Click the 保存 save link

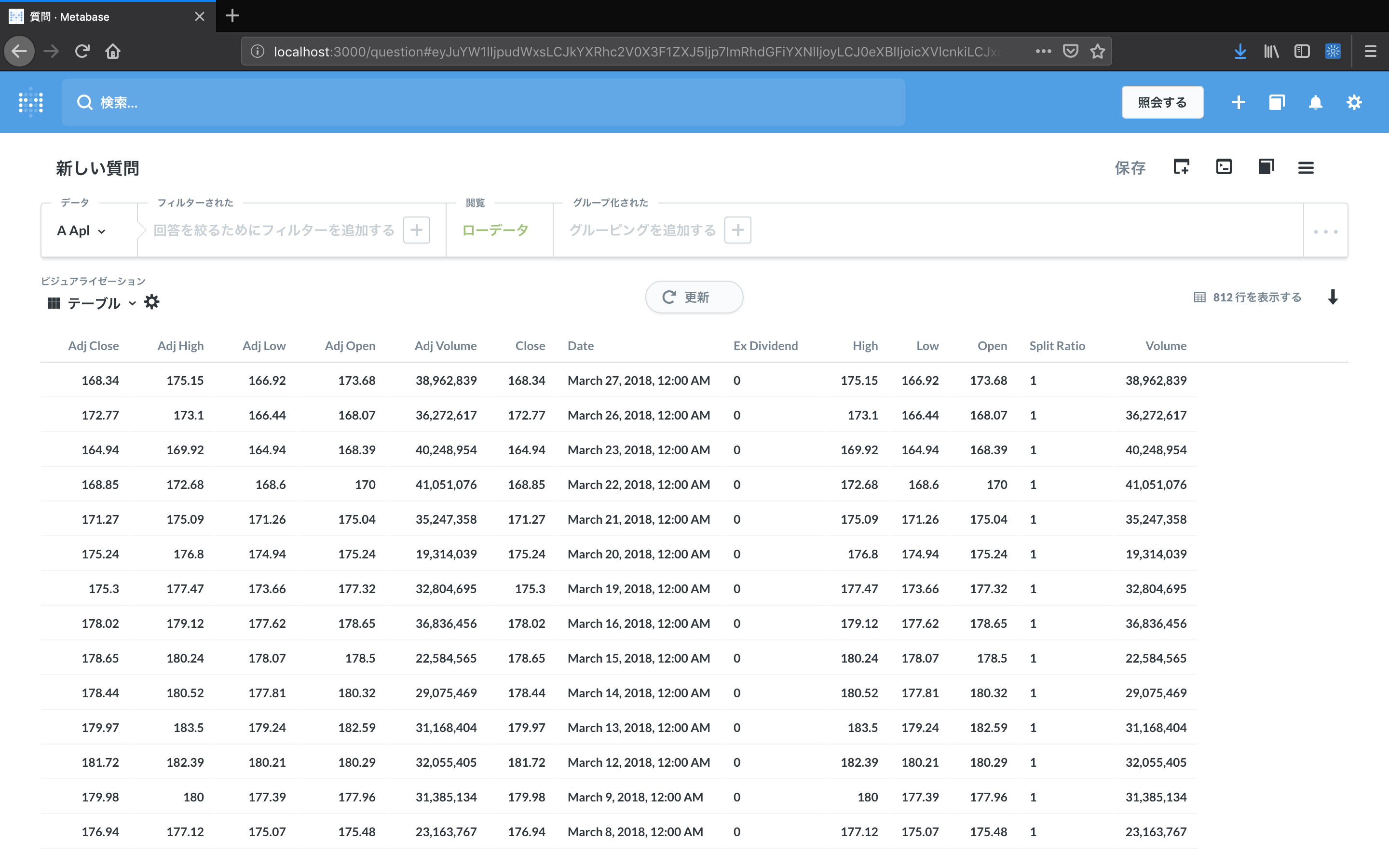coord(1130,168)
